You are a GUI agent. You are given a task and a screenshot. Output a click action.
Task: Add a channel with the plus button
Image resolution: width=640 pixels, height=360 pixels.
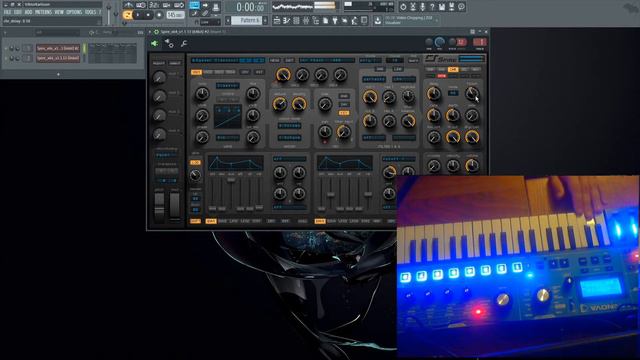58,74
